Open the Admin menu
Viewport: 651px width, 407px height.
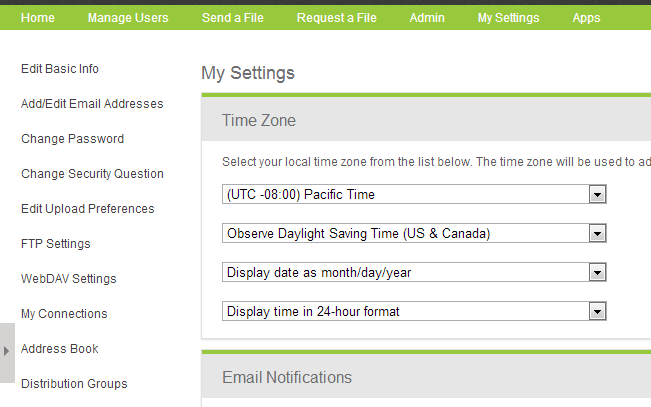tap(427, 17)
